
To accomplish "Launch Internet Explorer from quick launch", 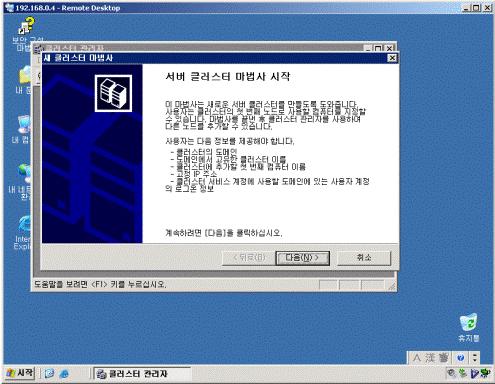I will 64,374.
